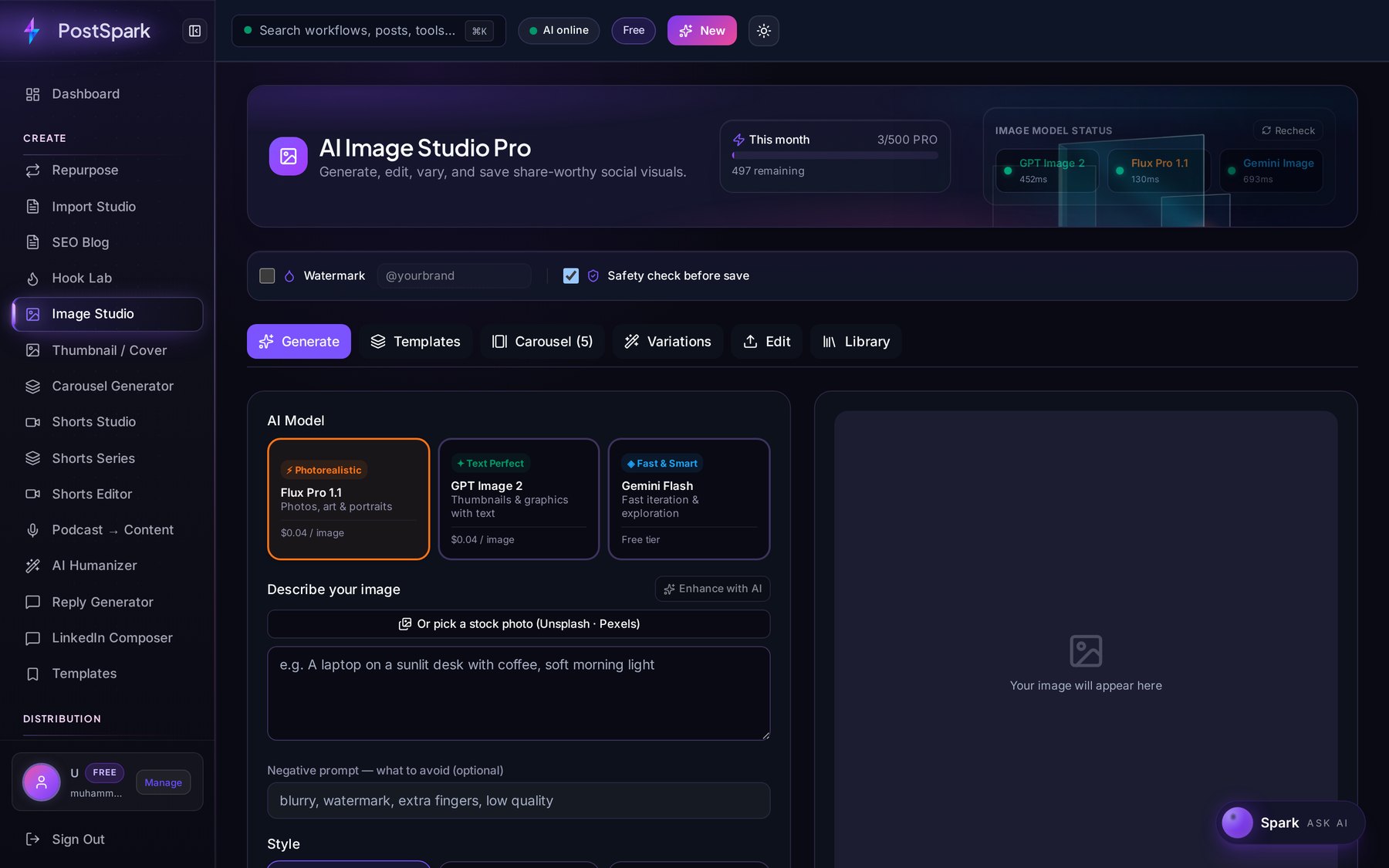Pick a stock photo from Unsplash · Pexels

point(519,624)
